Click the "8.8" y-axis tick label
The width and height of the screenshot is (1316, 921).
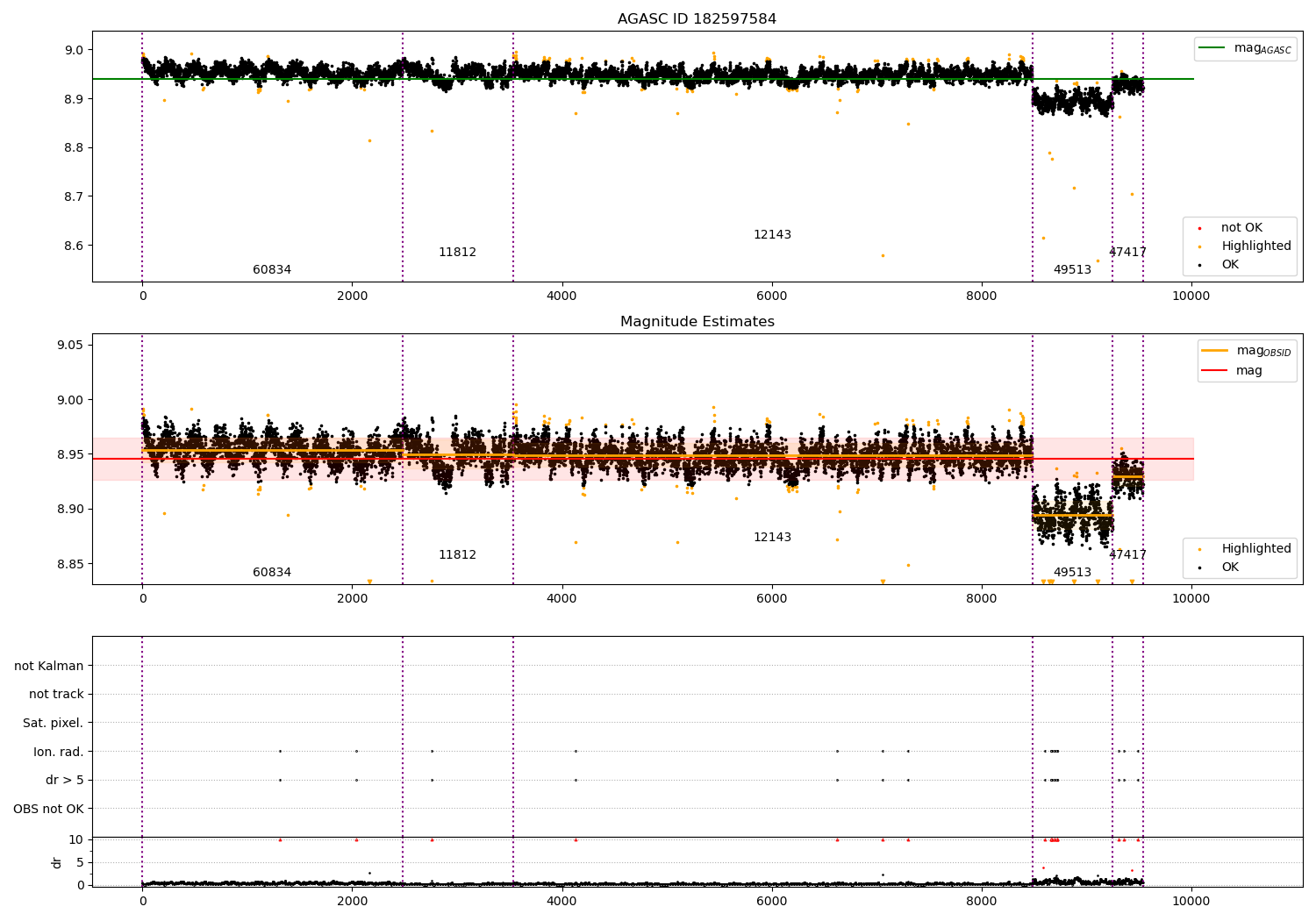[75, 148]
